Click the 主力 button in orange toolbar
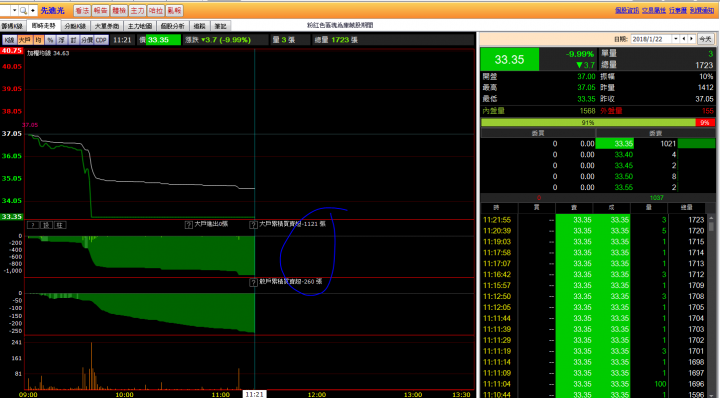Screen dimensions: 720x398 tap(137, 11)
